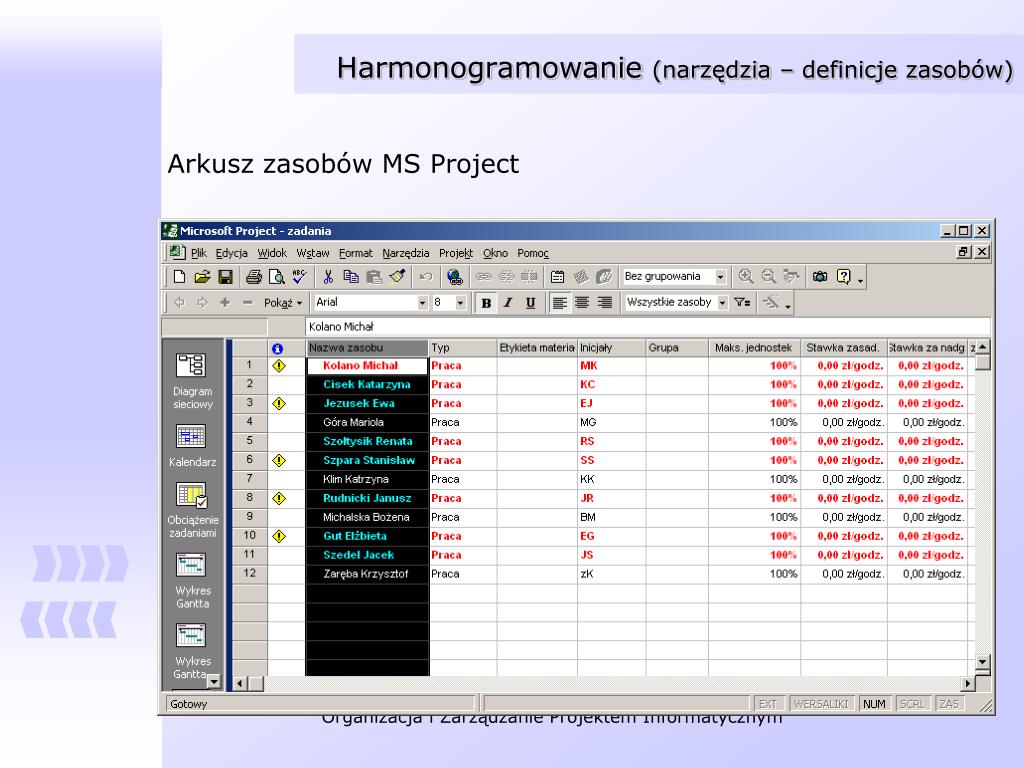Open Kalendarz view in the view bar

click(192, 446)
